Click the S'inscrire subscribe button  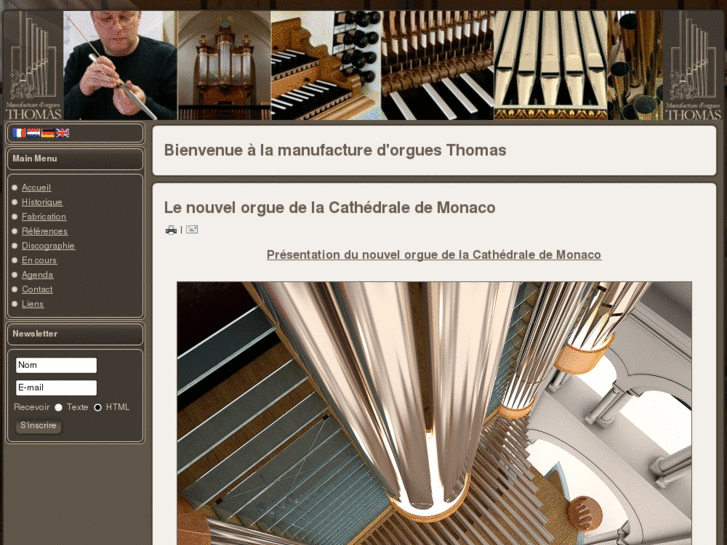(38, 425)
